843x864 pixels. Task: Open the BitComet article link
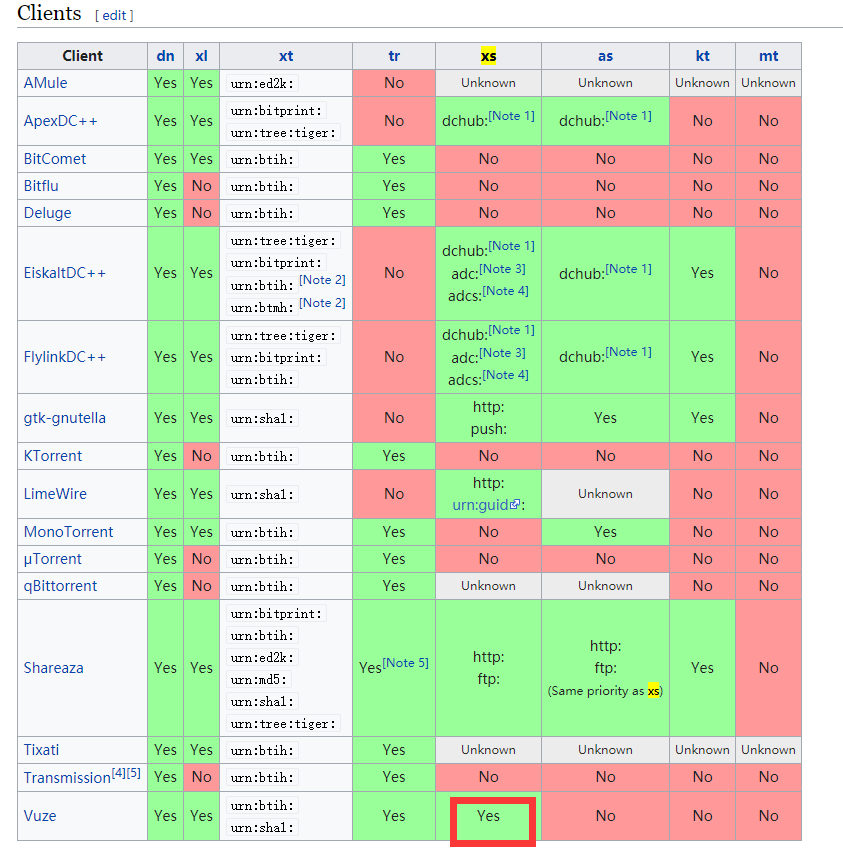click(x=55, y=159)
